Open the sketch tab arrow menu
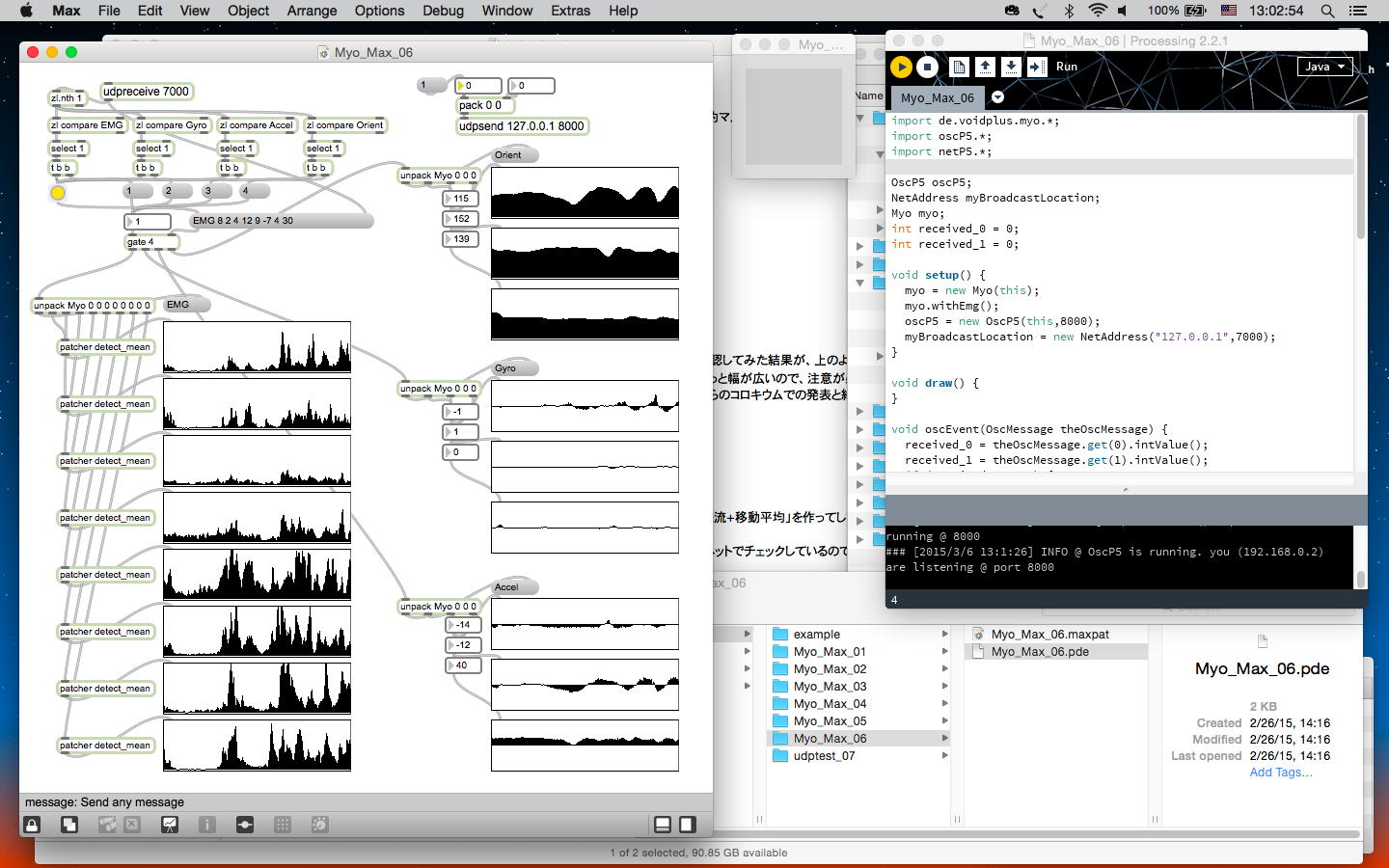 pos(997,97)
